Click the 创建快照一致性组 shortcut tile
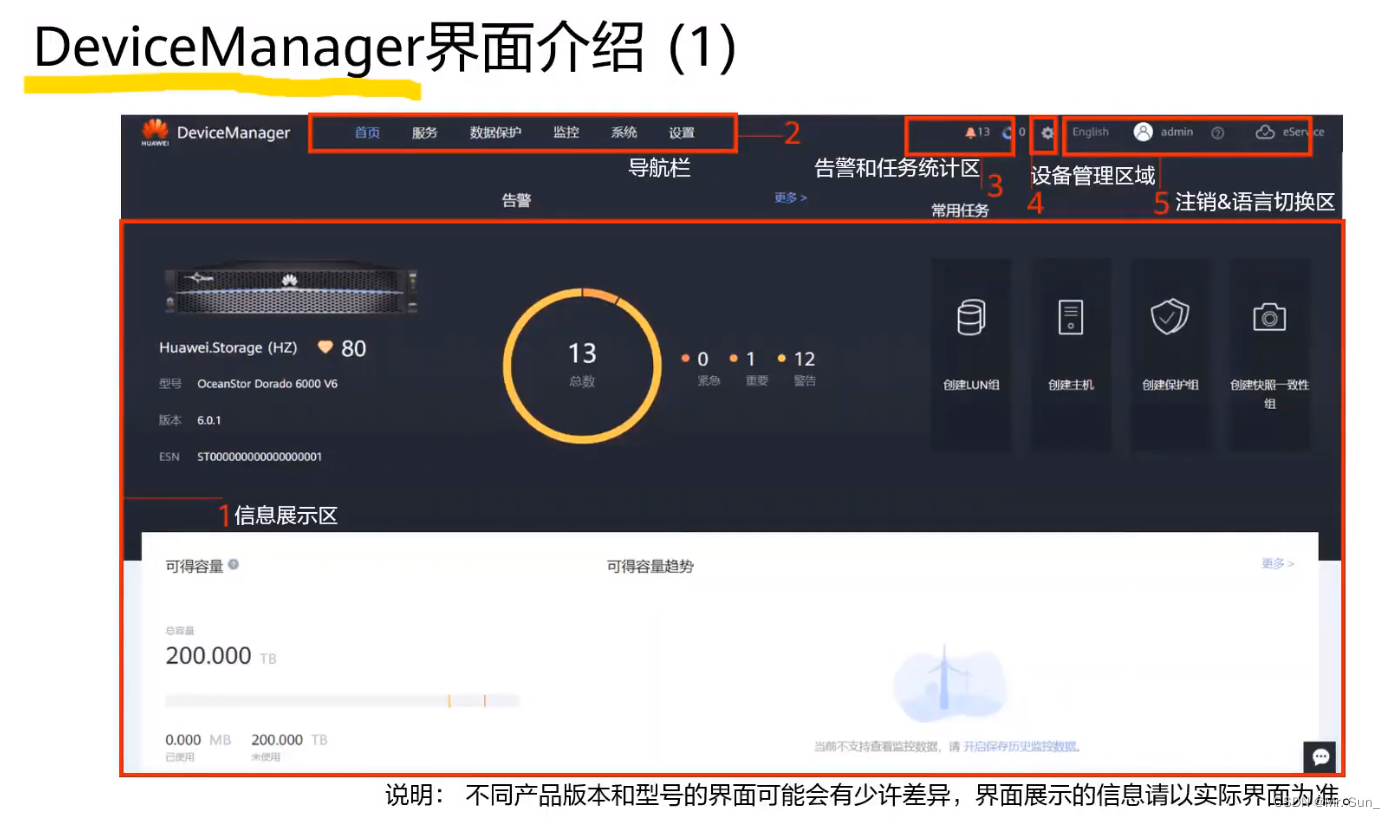Viewport: 1395px width, 818px height. point(1270,354)
